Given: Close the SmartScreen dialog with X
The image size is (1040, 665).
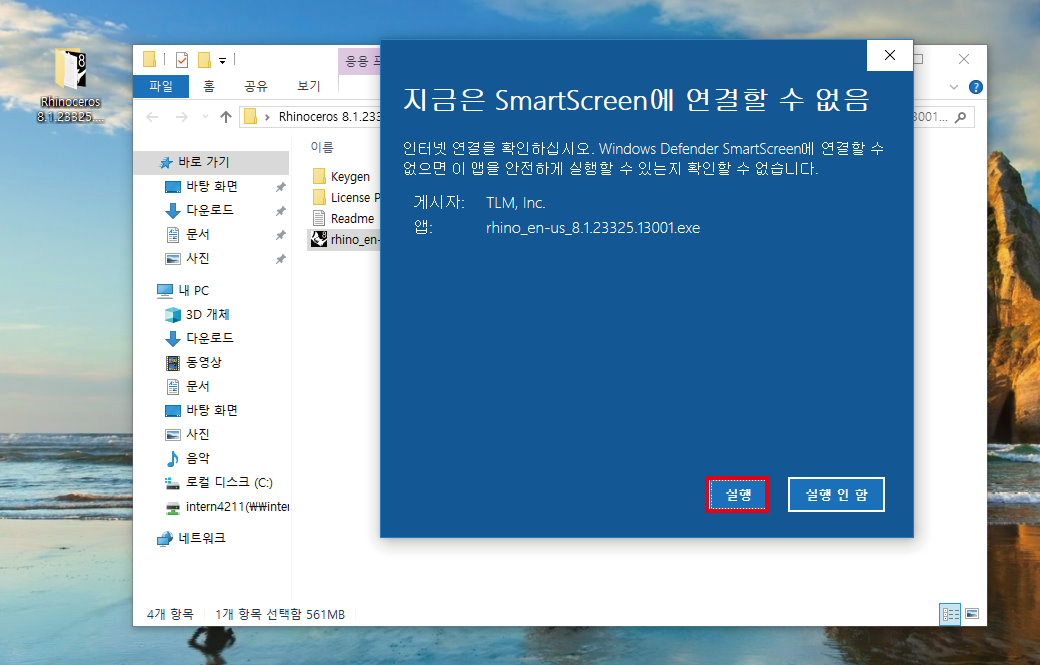Looking at the screenshot, I should [x=889, y=55].
